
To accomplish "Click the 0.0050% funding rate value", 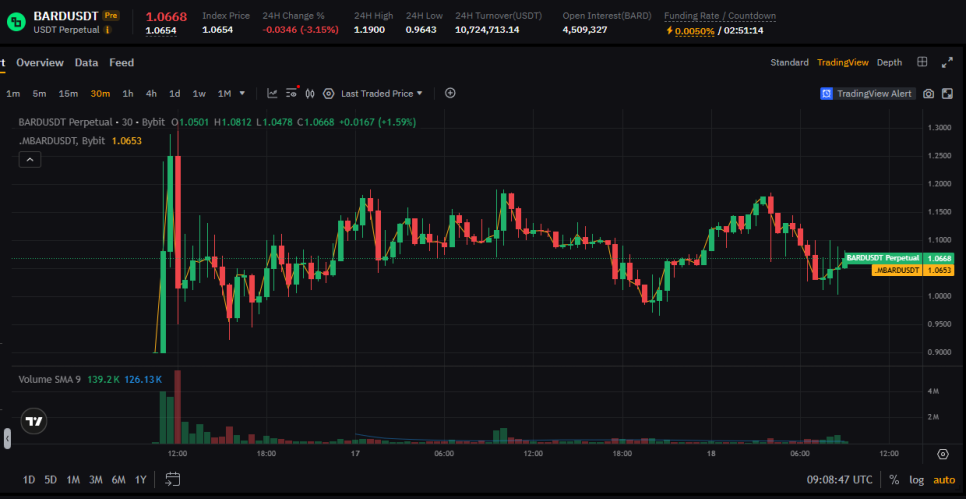I will 695,30.
